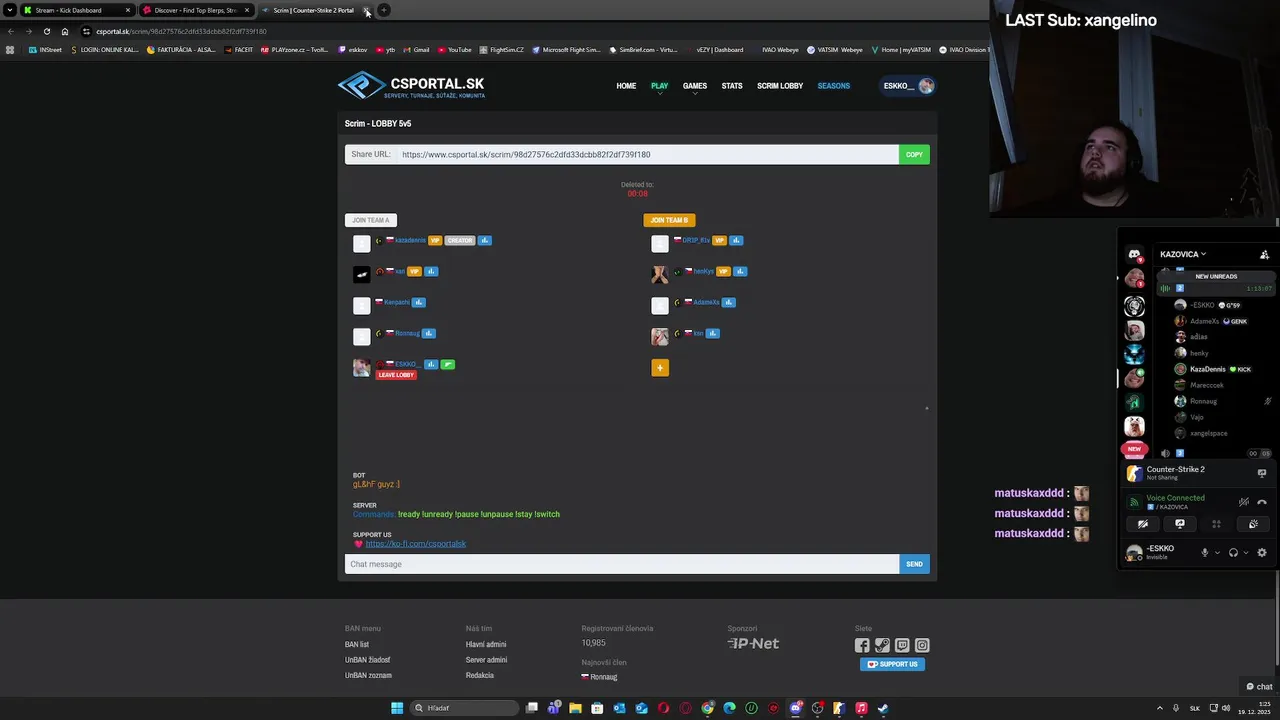Open File Explorer from the taskbar
This screenshot has width=1280, height=720.
pos(575,708)
